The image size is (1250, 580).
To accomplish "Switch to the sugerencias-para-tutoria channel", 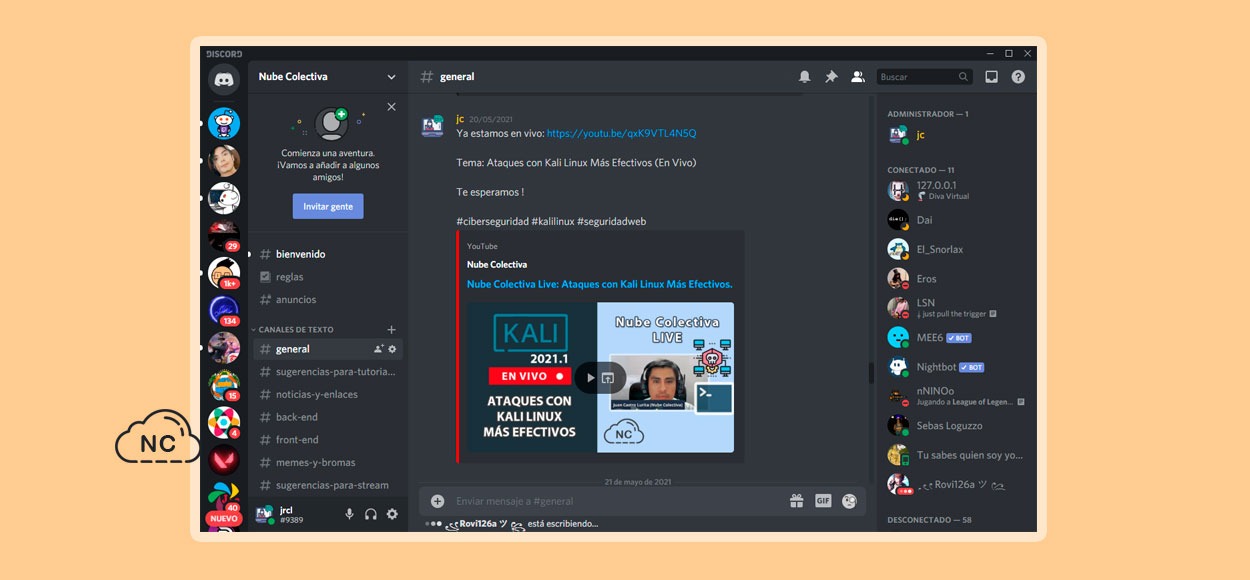I will click(328, 372).
